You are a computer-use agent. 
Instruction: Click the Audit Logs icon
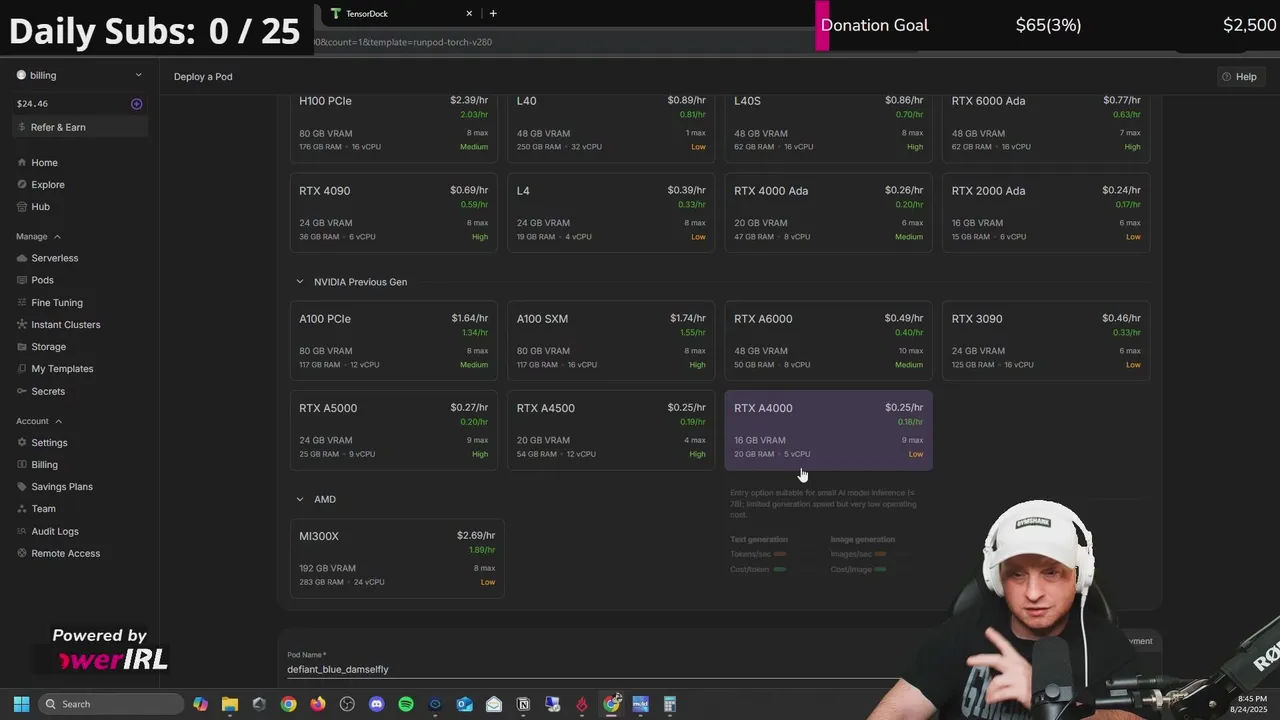[x=21, y=531]
